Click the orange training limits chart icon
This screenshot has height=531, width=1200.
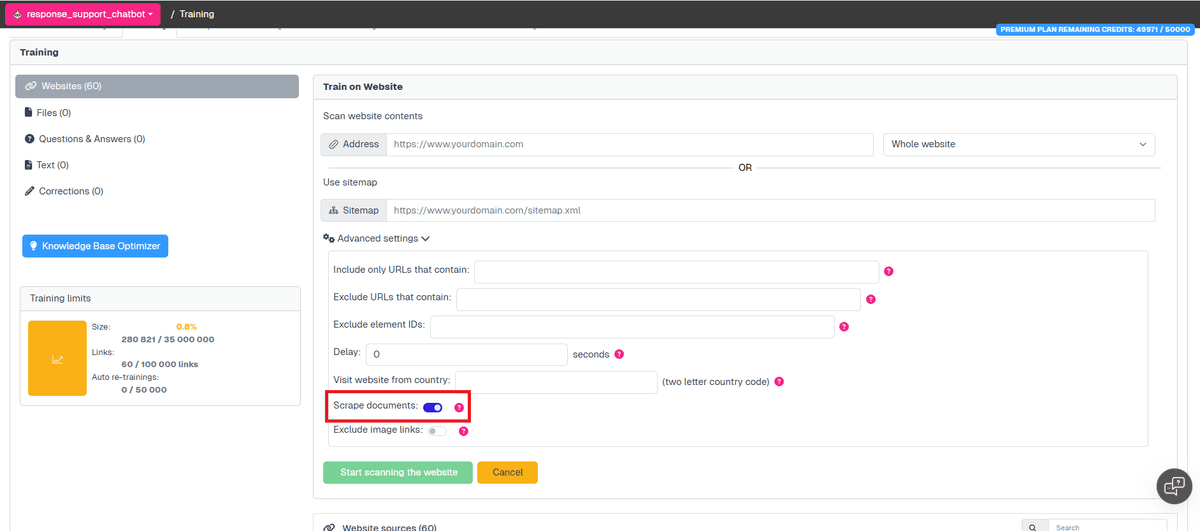click(57, 359)
